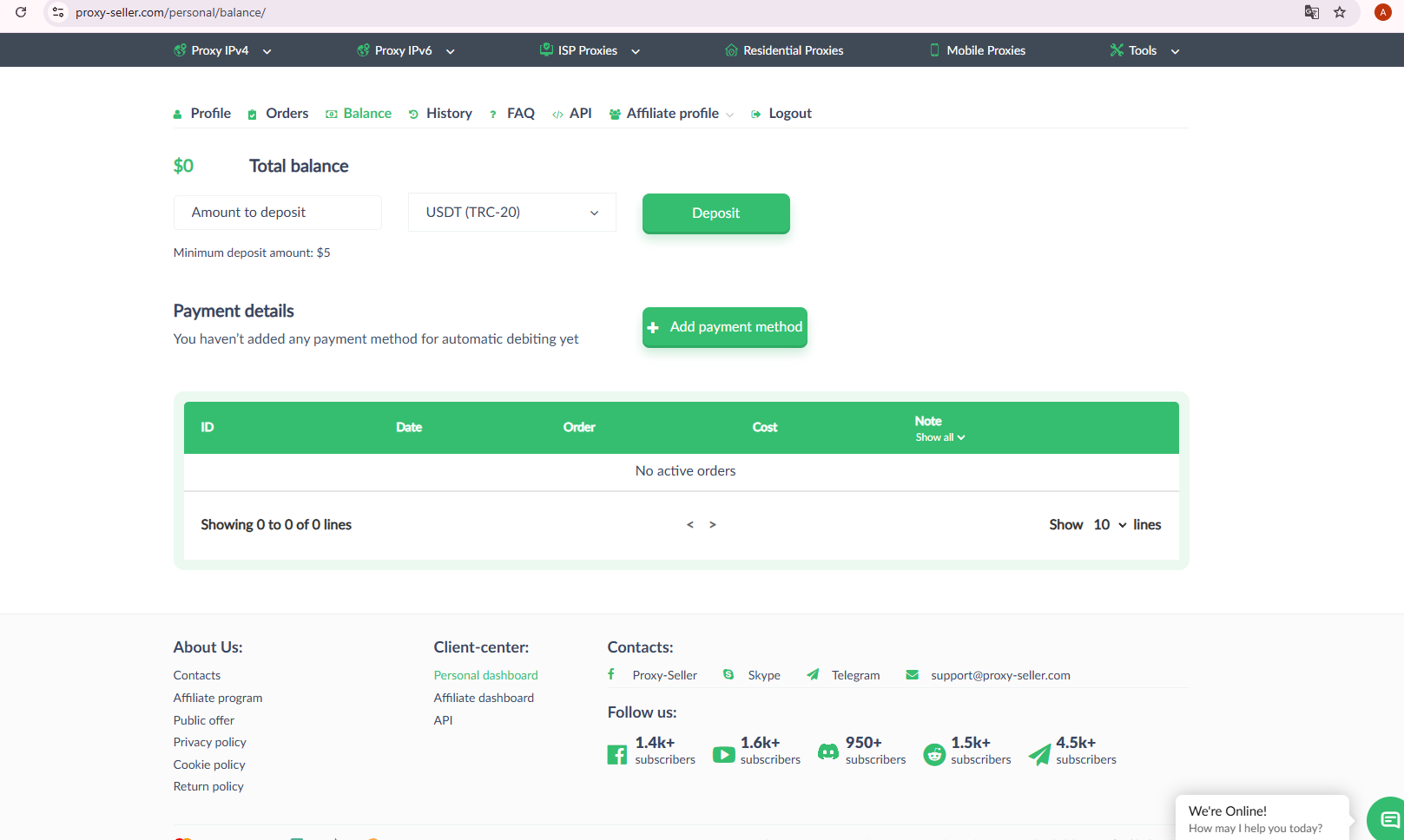1404x840 pixels.
Task: Open Privacy policy footer link
Action: coord(210,742)
